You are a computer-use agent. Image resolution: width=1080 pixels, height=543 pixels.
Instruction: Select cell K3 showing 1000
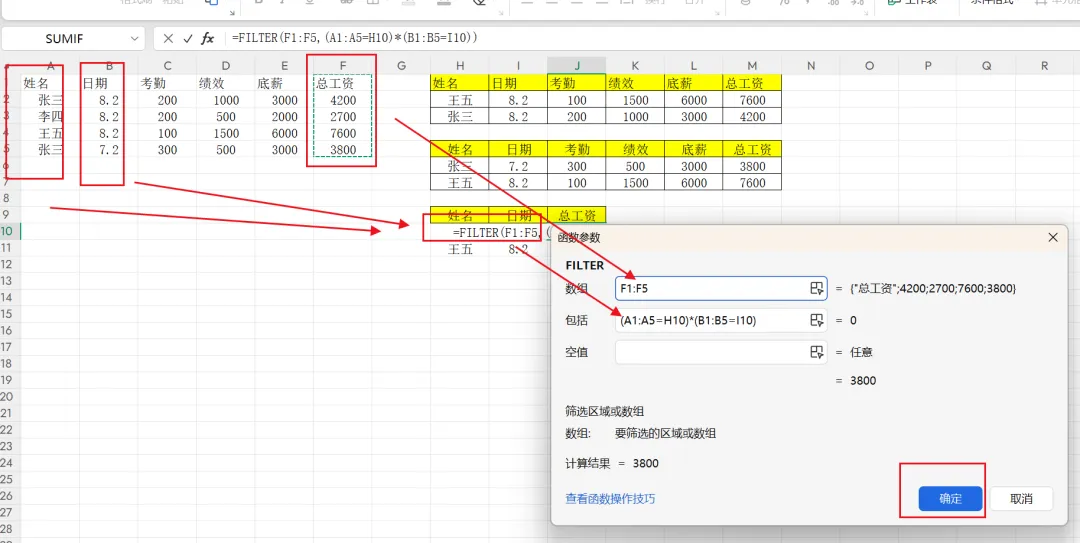click(635, 116)
